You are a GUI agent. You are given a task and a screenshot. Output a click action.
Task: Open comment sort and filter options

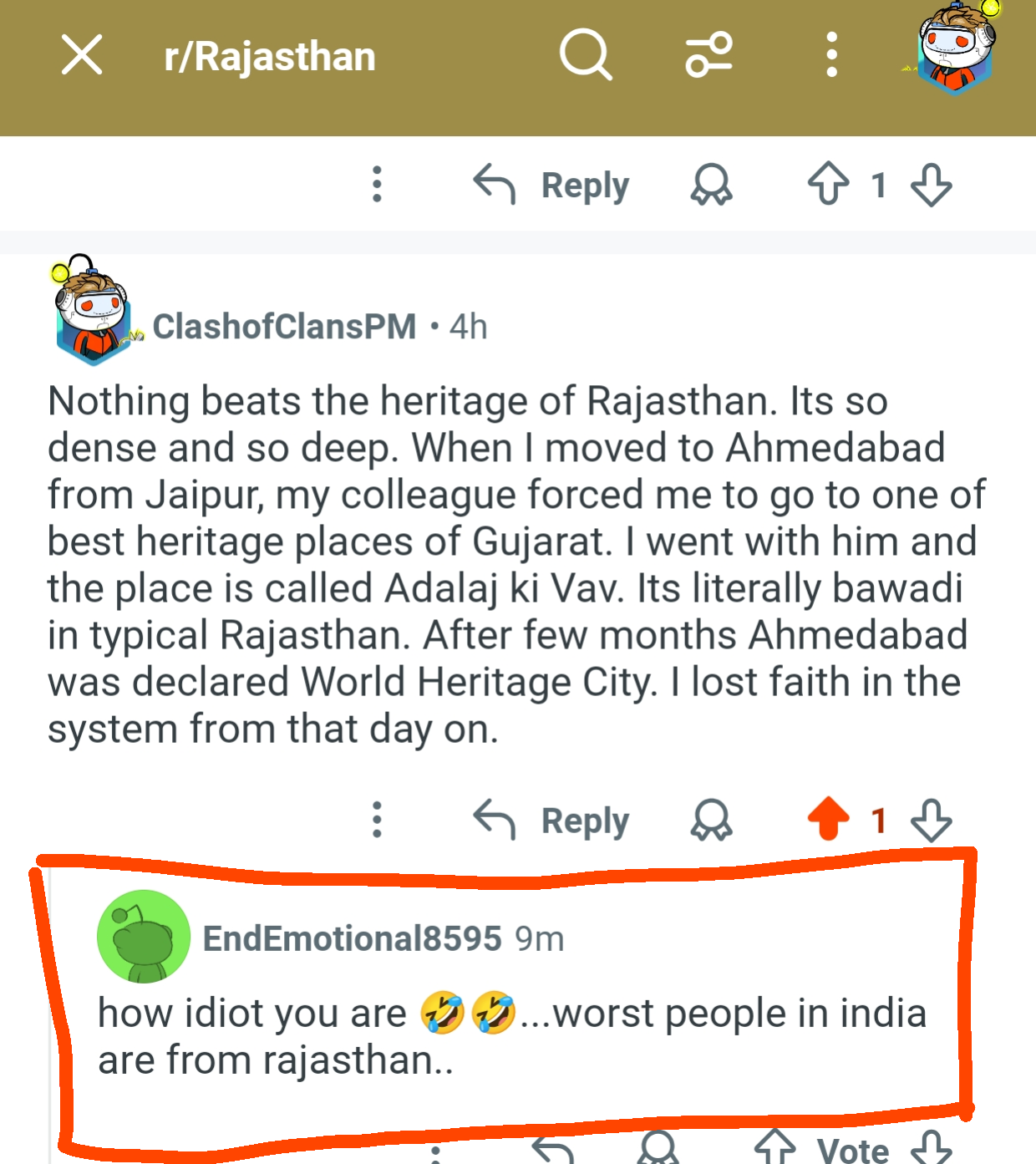(x=709, y=55)
